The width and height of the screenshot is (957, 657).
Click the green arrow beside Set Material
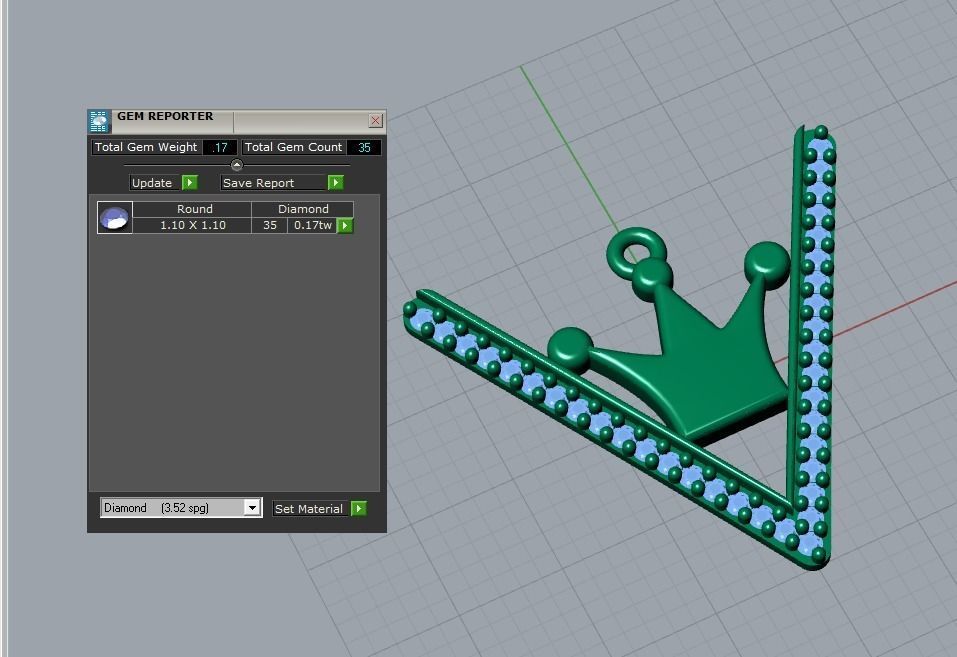(x=359, y=509)
